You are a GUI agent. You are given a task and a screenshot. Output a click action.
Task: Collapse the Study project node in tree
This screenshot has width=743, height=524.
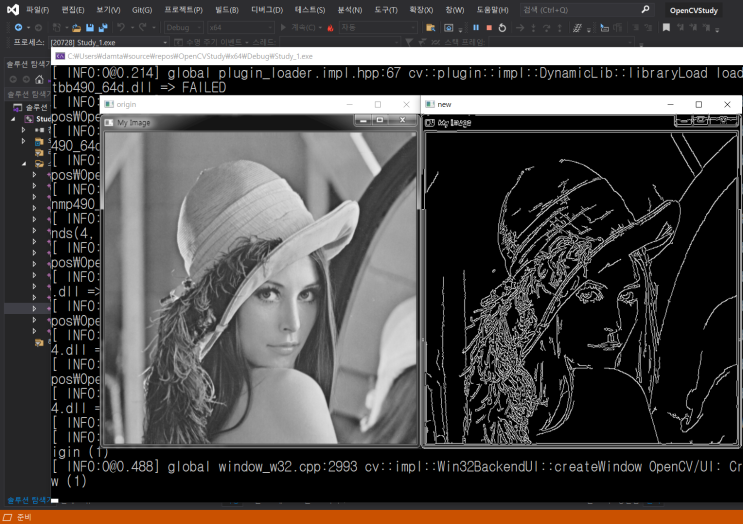pos(13,119)
